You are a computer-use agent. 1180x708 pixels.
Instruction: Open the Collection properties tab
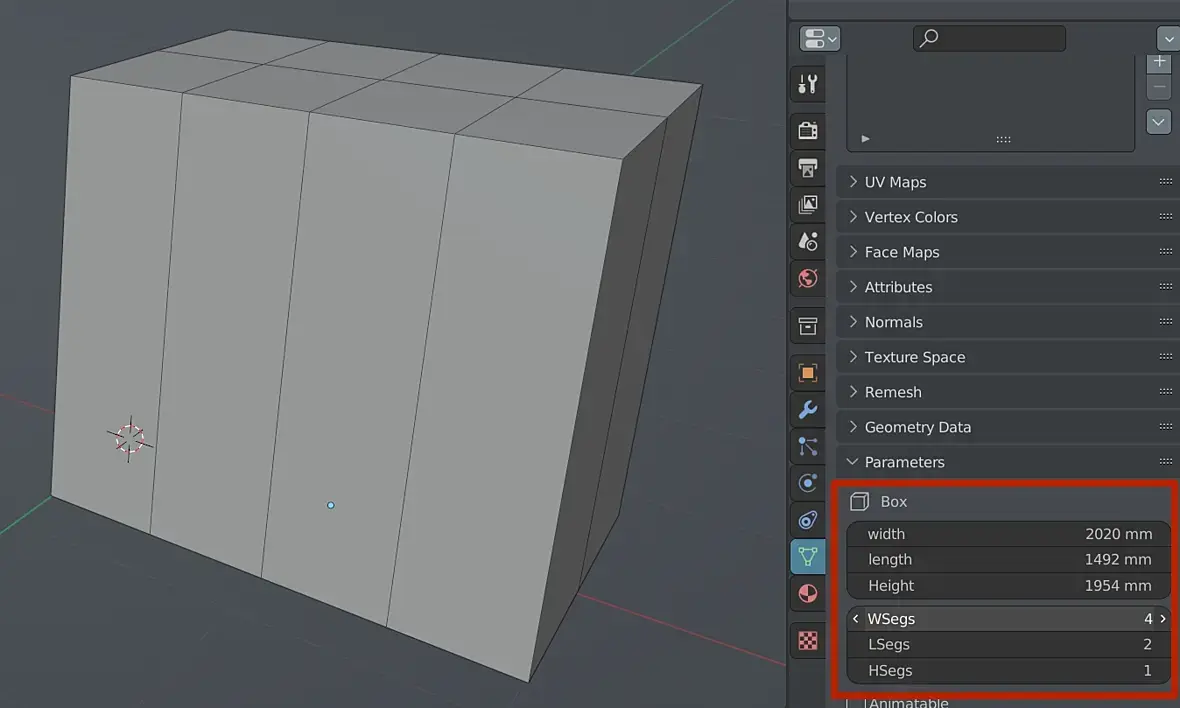(807, 326)
